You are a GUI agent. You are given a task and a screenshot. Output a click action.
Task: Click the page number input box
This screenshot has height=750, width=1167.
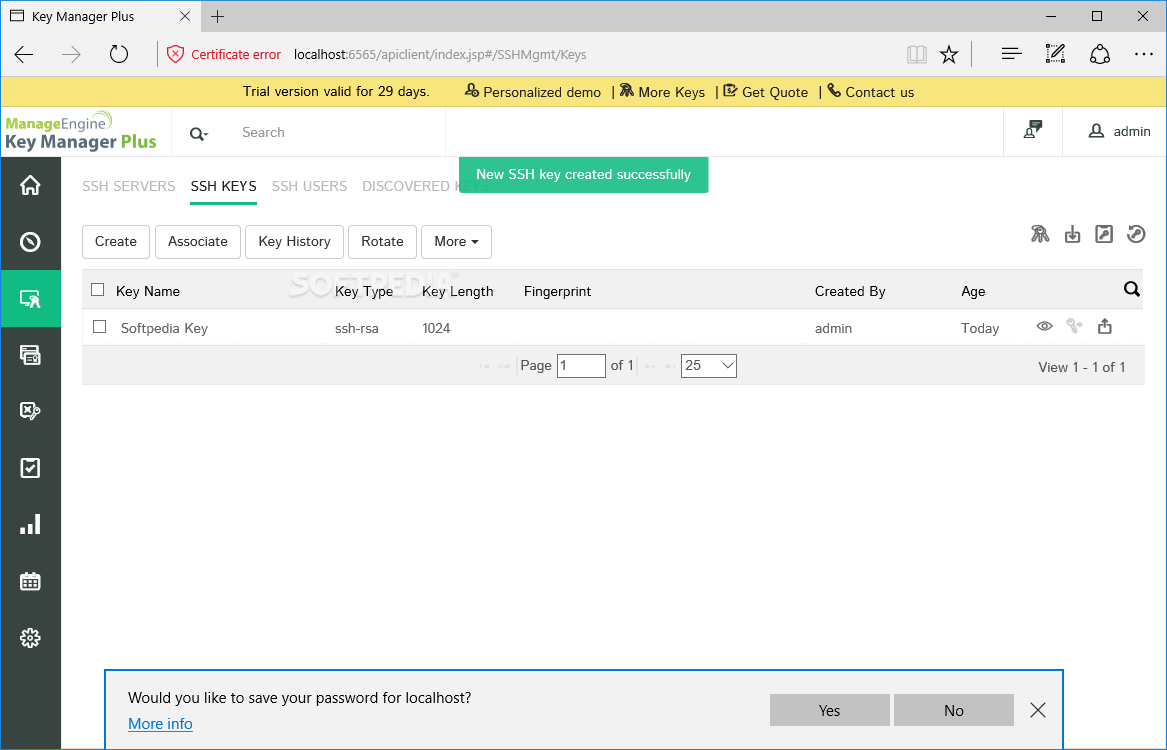point(581,365)
